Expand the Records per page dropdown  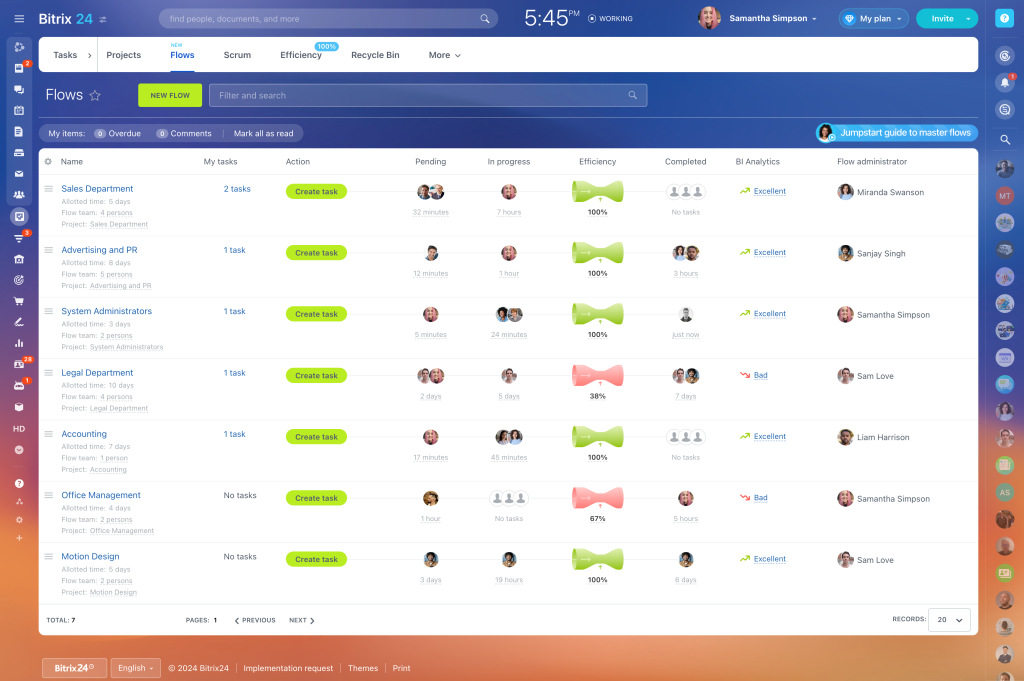coord(948,620)
